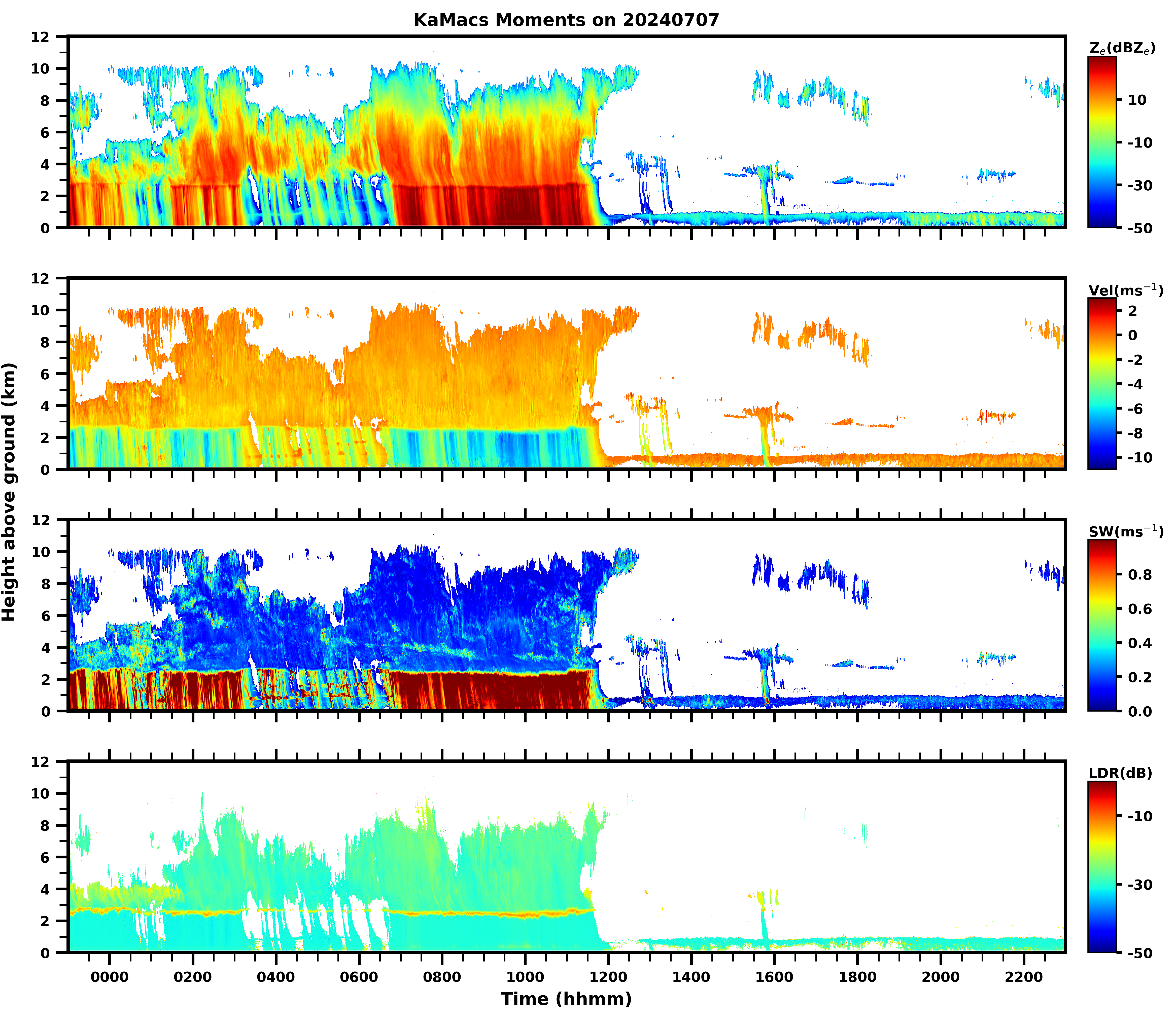Screen dimensions: 1176x1021
Task: Click the 10 label on the Ze colorbar
Action: (x=1137, y=100)
